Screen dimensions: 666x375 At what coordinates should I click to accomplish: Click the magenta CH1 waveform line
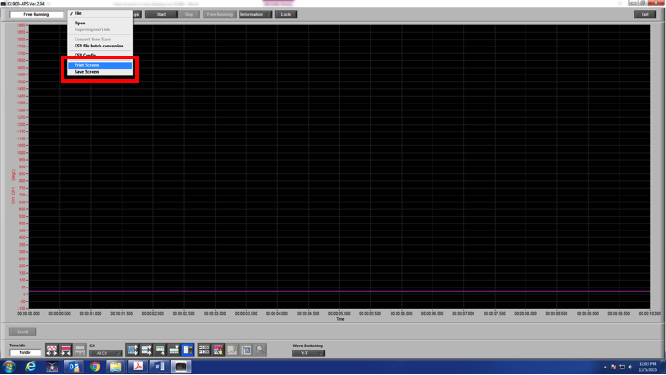click(339, 291)
